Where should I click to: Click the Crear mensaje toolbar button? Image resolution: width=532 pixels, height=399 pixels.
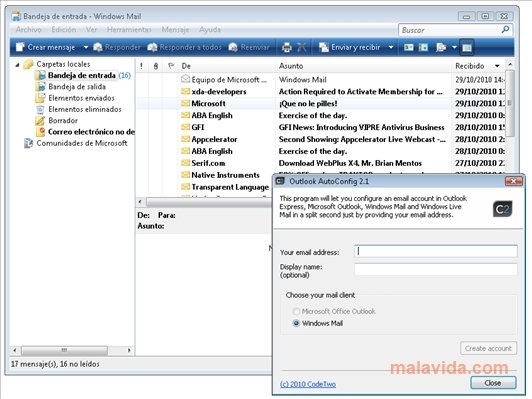coord(45,47)
